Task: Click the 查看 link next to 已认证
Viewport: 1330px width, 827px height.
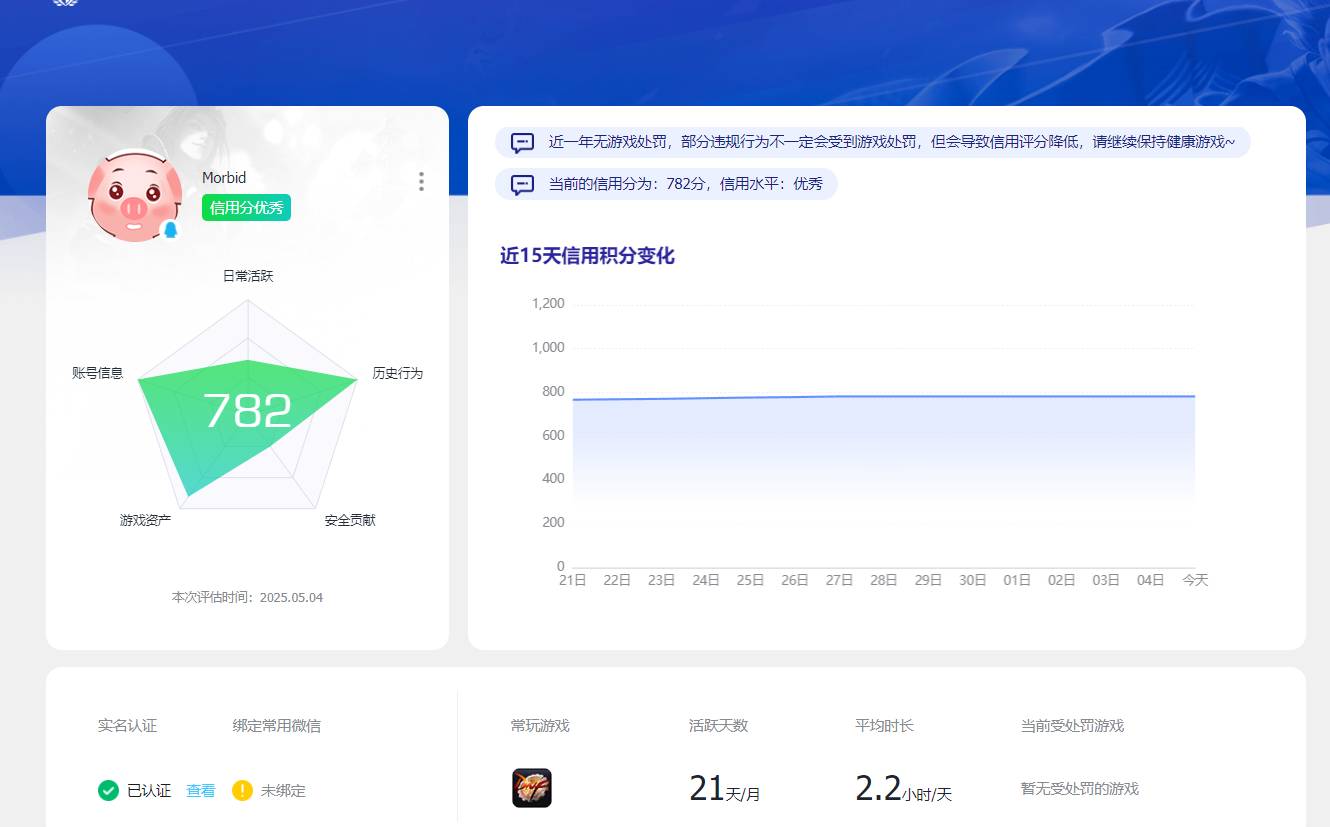Action: pos(200,790)
